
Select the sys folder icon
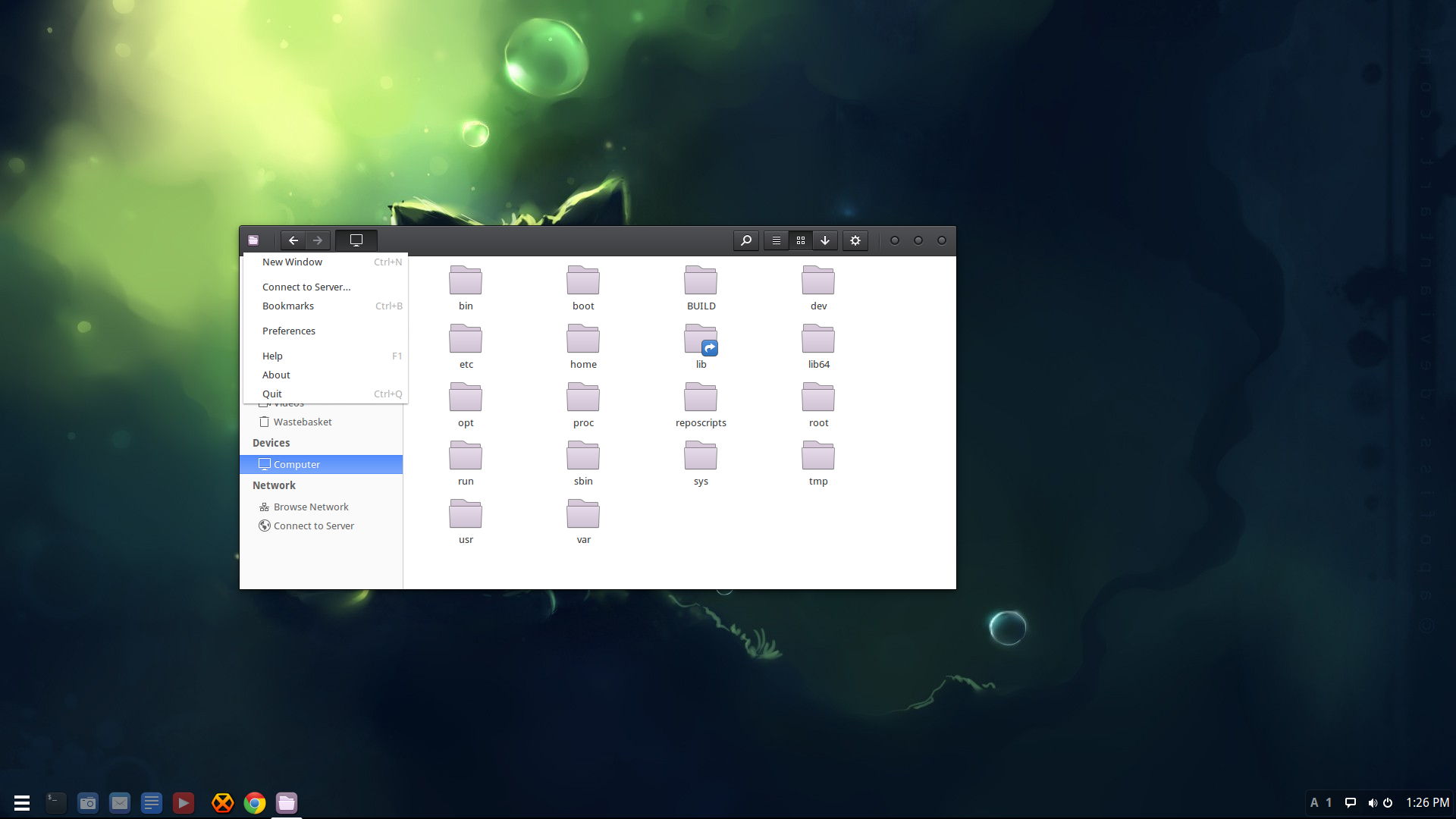coord(701,455)
